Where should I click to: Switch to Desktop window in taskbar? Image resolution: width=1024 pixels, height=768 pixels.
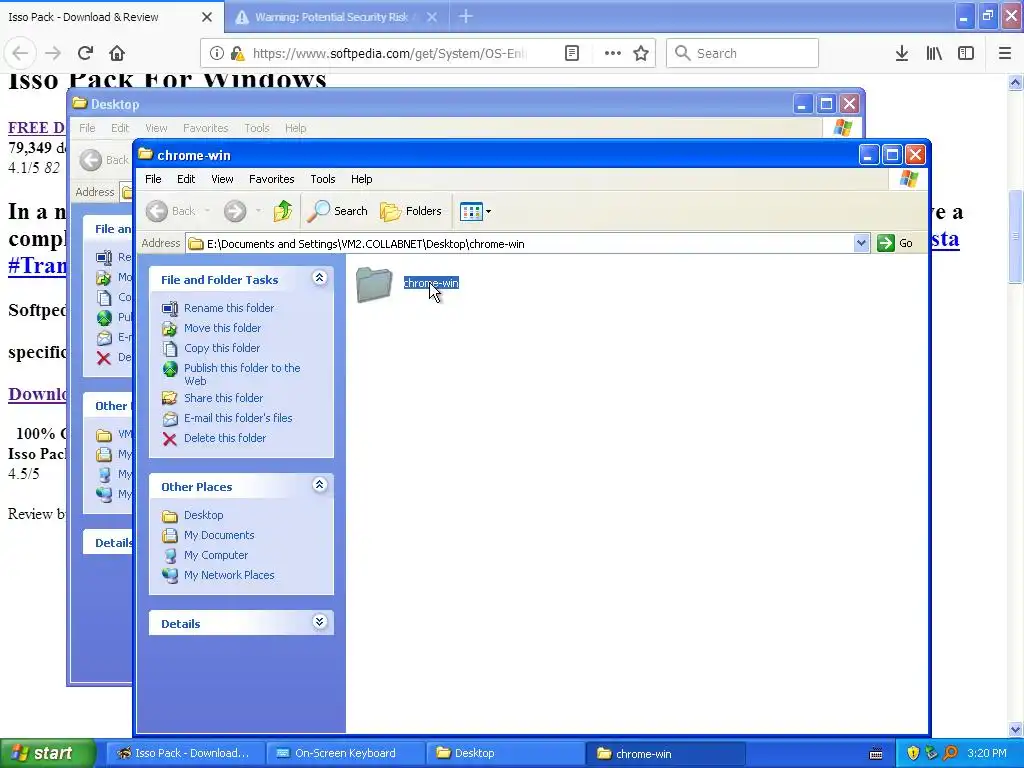click(505, 753)
